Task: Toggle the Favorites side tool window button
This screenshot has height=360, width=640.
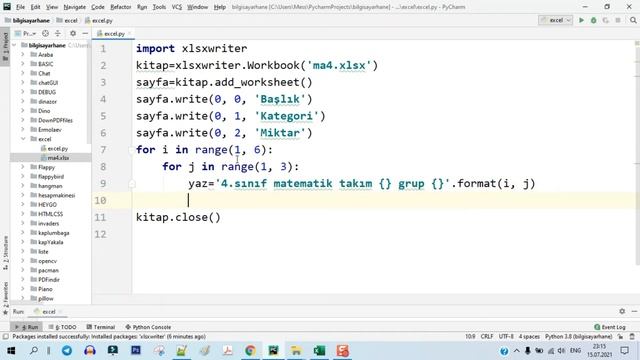Action: 5,298
